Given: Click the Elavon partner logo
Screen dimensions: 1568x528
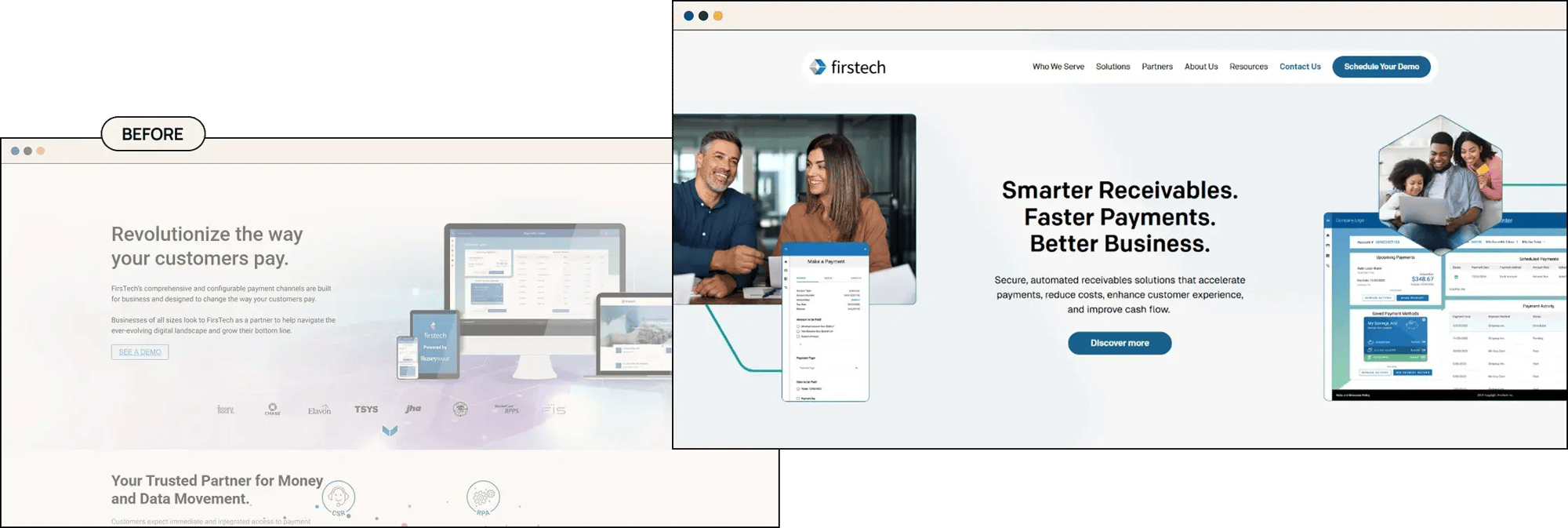Looking at the screenshot, I should pos(319,410).
